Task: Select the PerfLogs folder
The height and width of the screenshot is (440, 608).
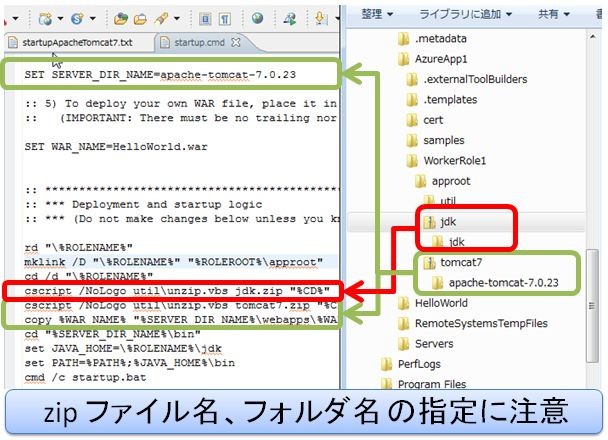Action: coord(419,364)
